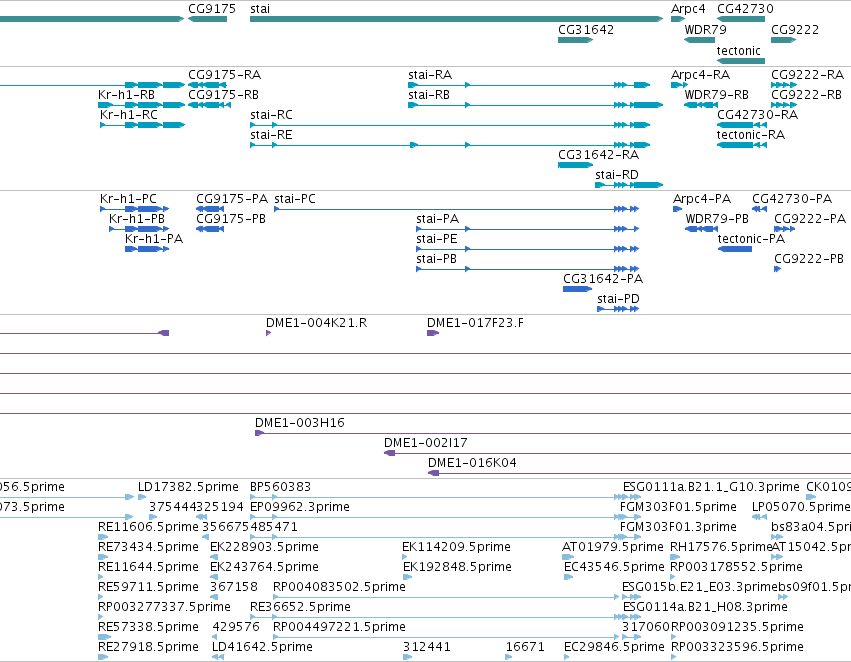Select EST RH17576.5prime
This screenshot has height=662, width=851.
click(x=675, y=557)
